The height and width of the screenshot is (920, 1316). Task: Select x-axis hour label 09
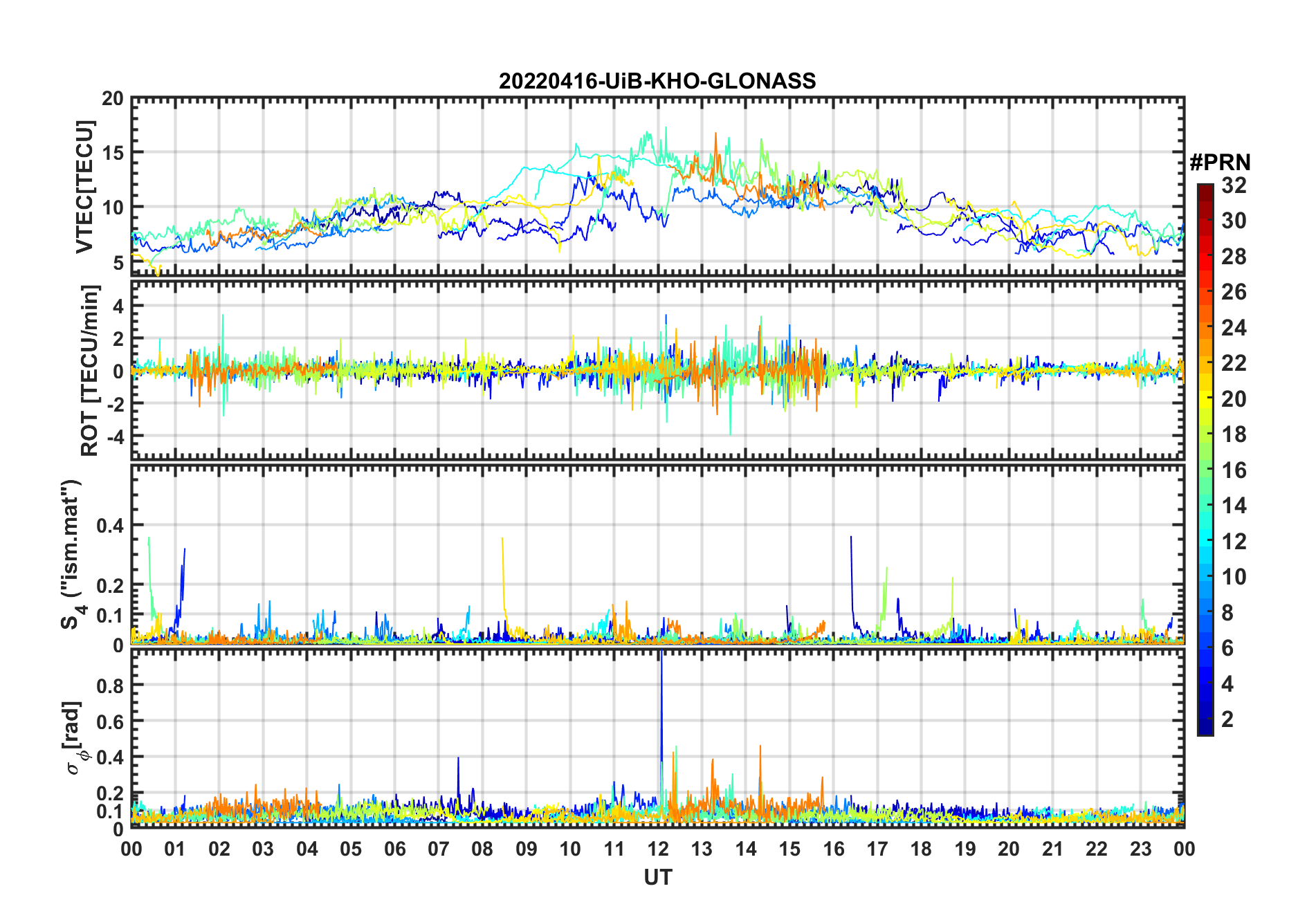pos(527,849)
